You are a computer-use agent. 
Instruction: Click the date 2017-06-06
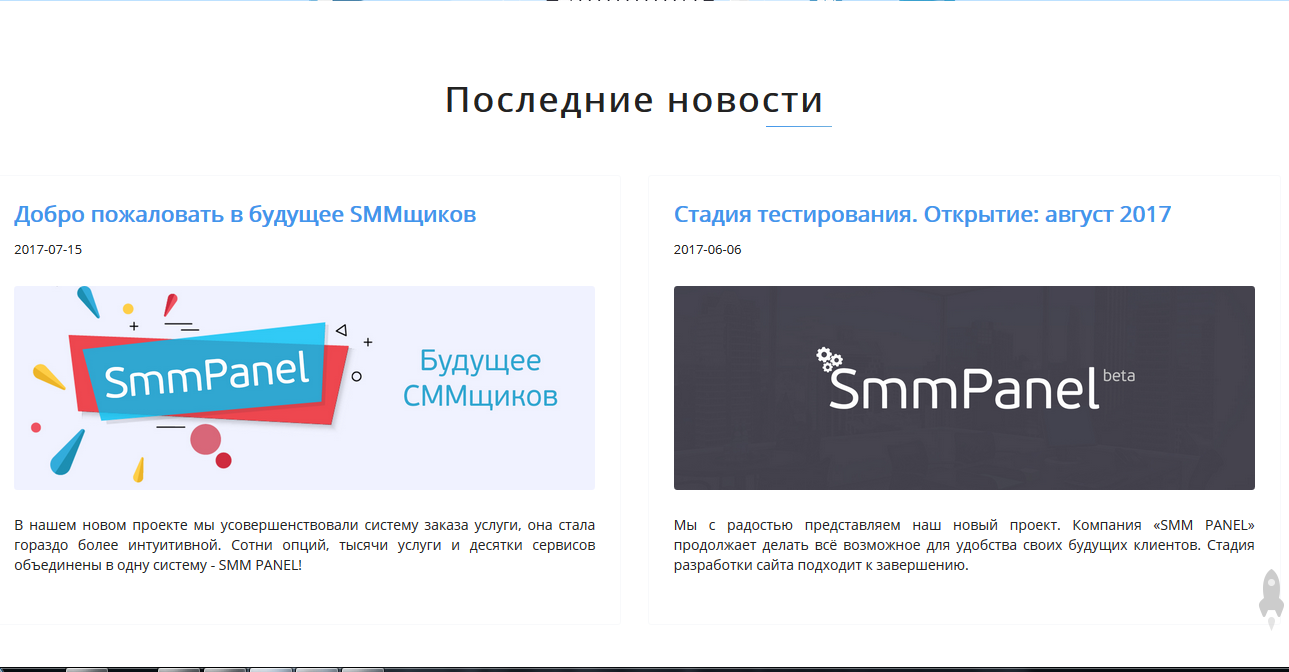pos(708,250)
